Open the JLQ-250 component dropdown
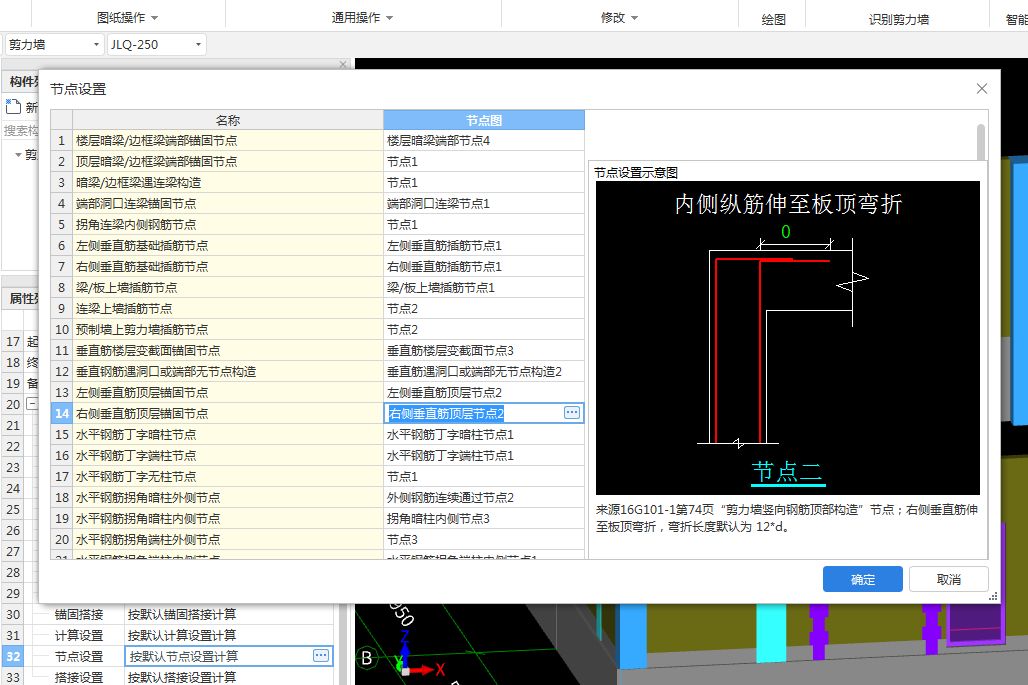 click(x=198, y=45)
